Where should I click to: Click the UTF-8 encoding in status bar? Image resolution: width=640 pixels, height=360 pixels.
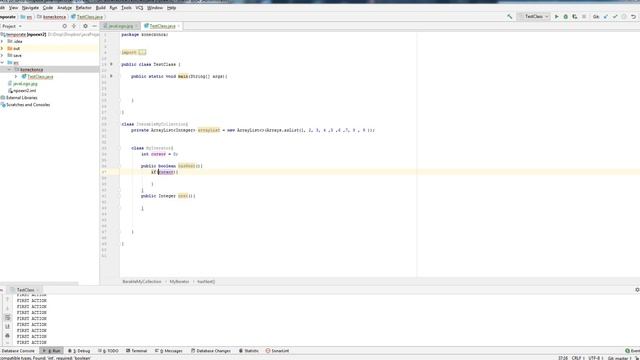pyautogui.click(x=594, y=358)
